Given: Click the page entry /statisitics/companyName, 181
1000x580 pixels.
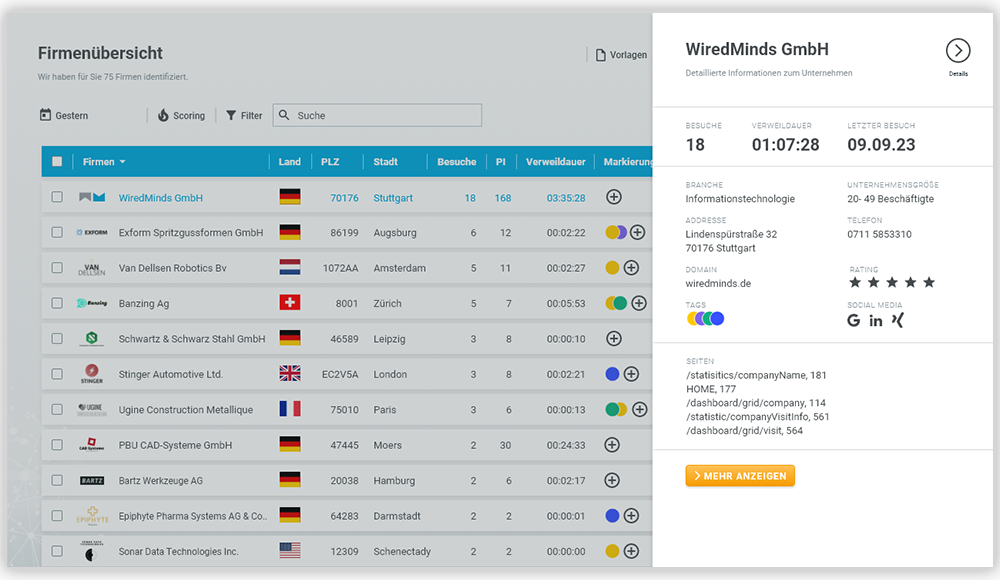Looking at the screenshot, I should click(756, 375).
